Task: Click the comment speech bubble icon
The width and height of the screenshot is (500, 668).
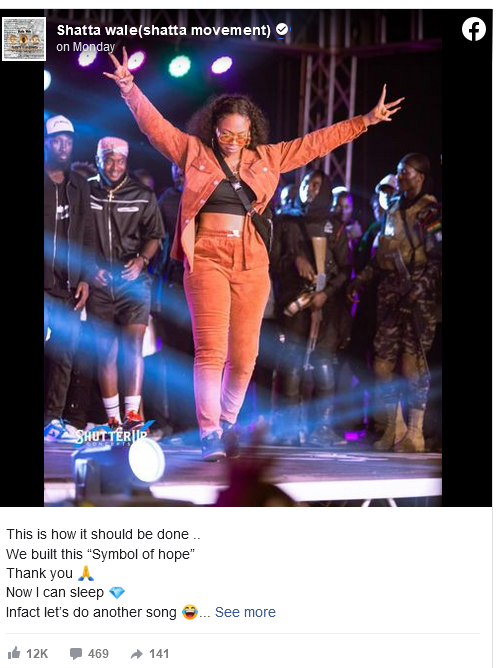Action: coord(75,654)
